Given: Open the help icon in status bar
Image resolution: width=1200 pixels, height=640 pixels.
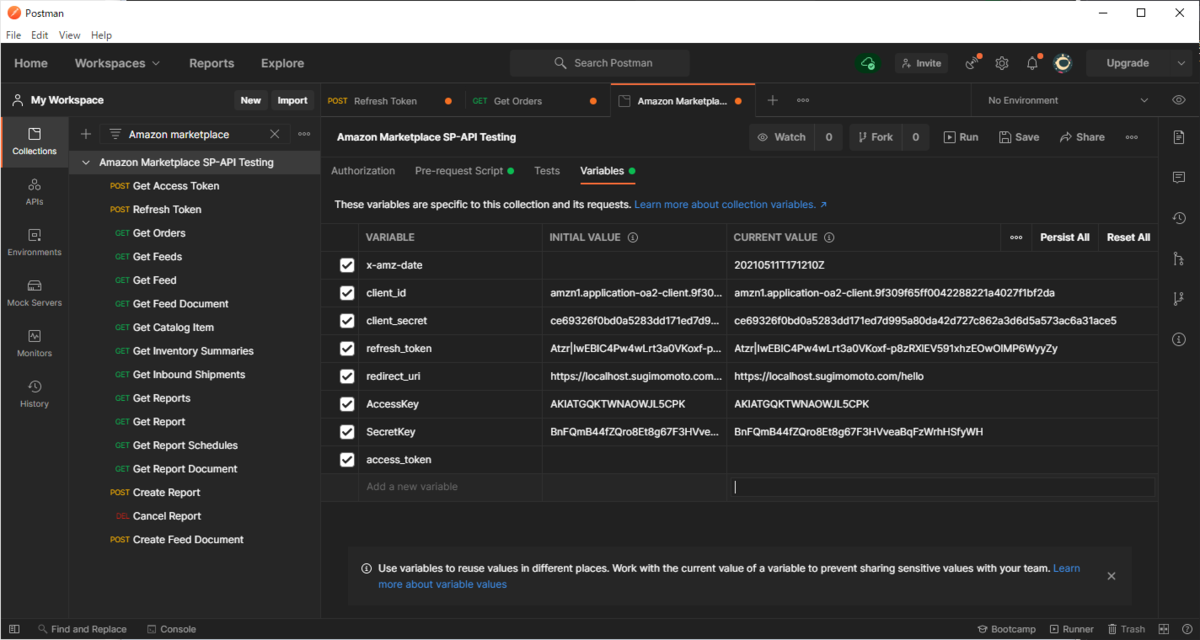Looking at the screenshot, I should pos(1185,629).
